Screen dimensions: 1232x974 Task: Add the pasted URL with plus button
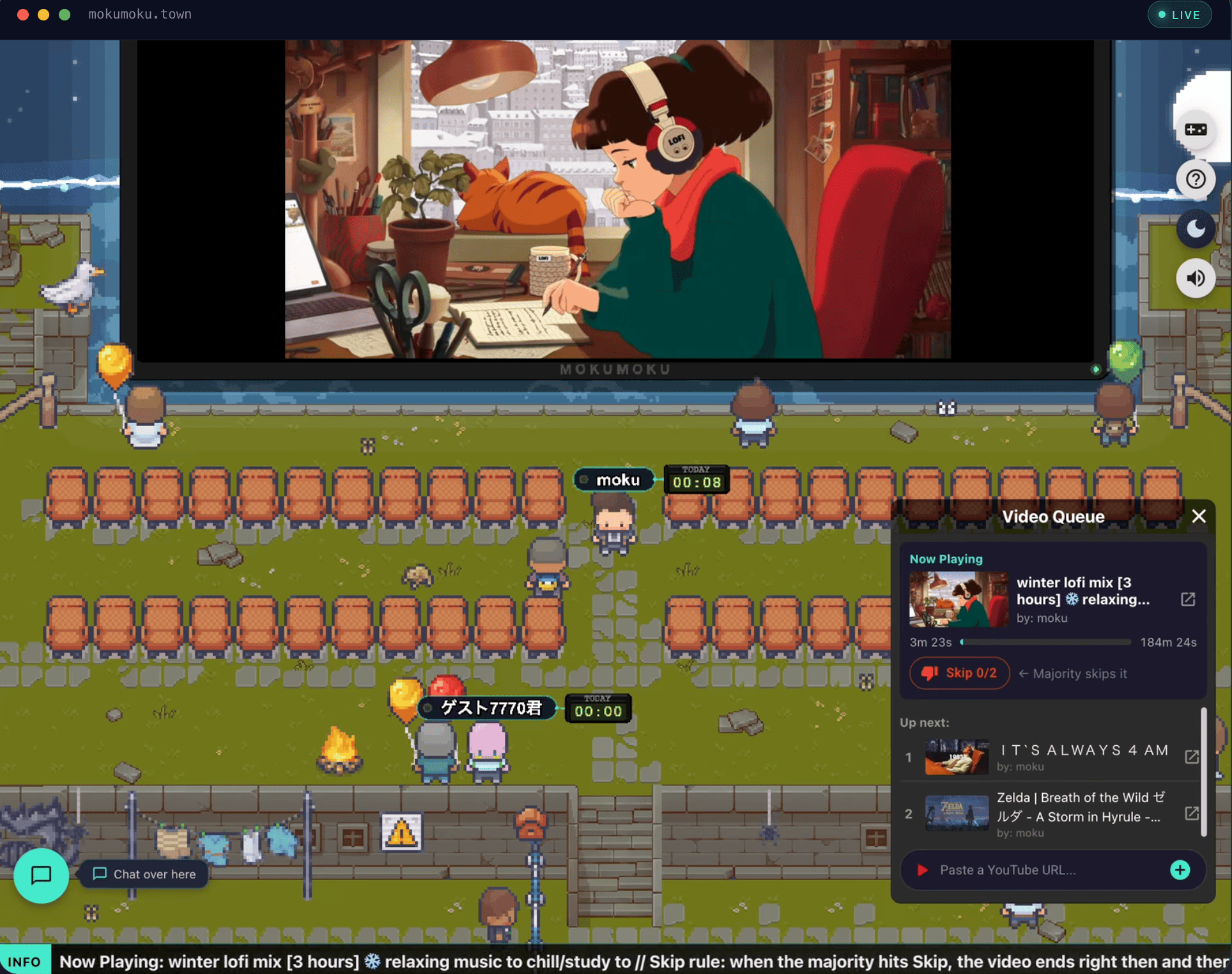(1180, 870)
